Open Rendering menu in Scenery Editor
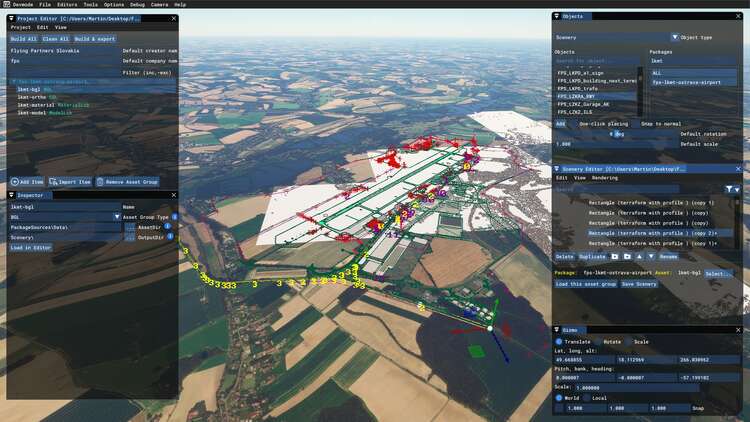Screen dimensions: 750x422 point(605,178)
